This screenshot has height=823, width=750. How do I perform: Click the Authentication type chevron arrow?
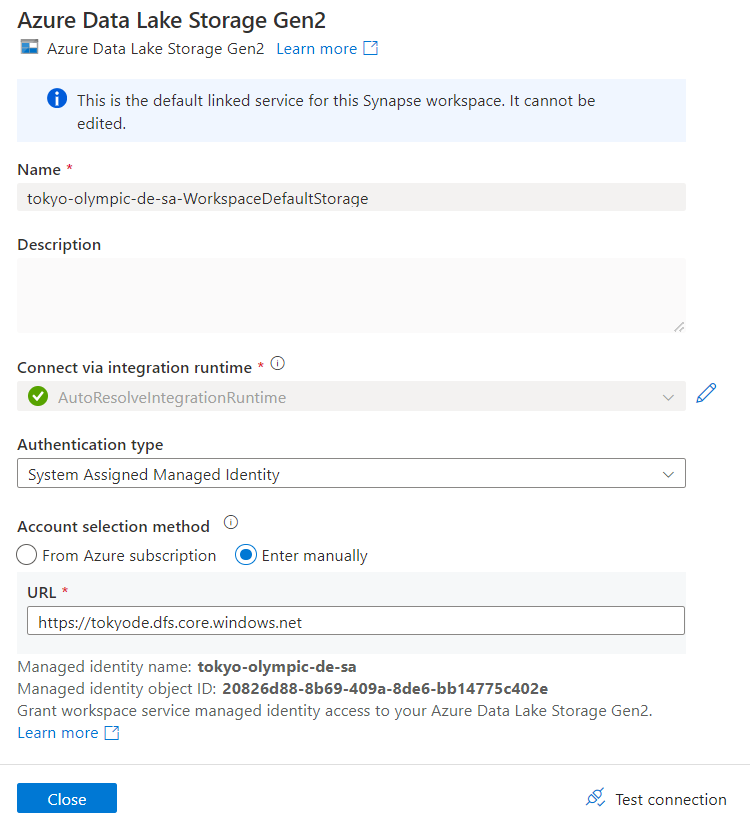click(668, 472)
